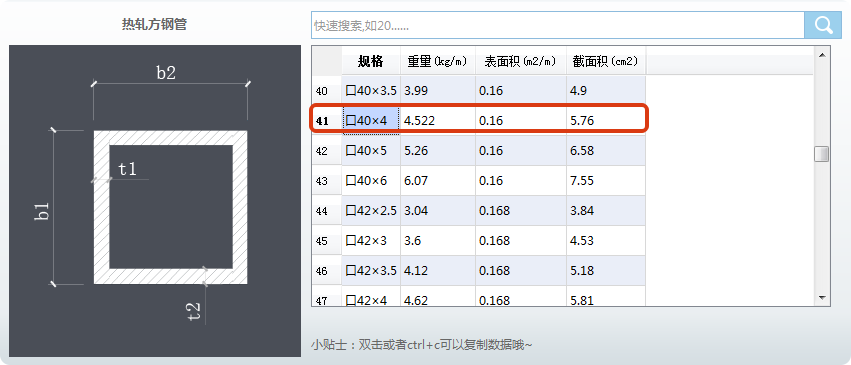Click row header number 46
The height and width of the screenshot is (365, 851).
[x=327, y=270]
